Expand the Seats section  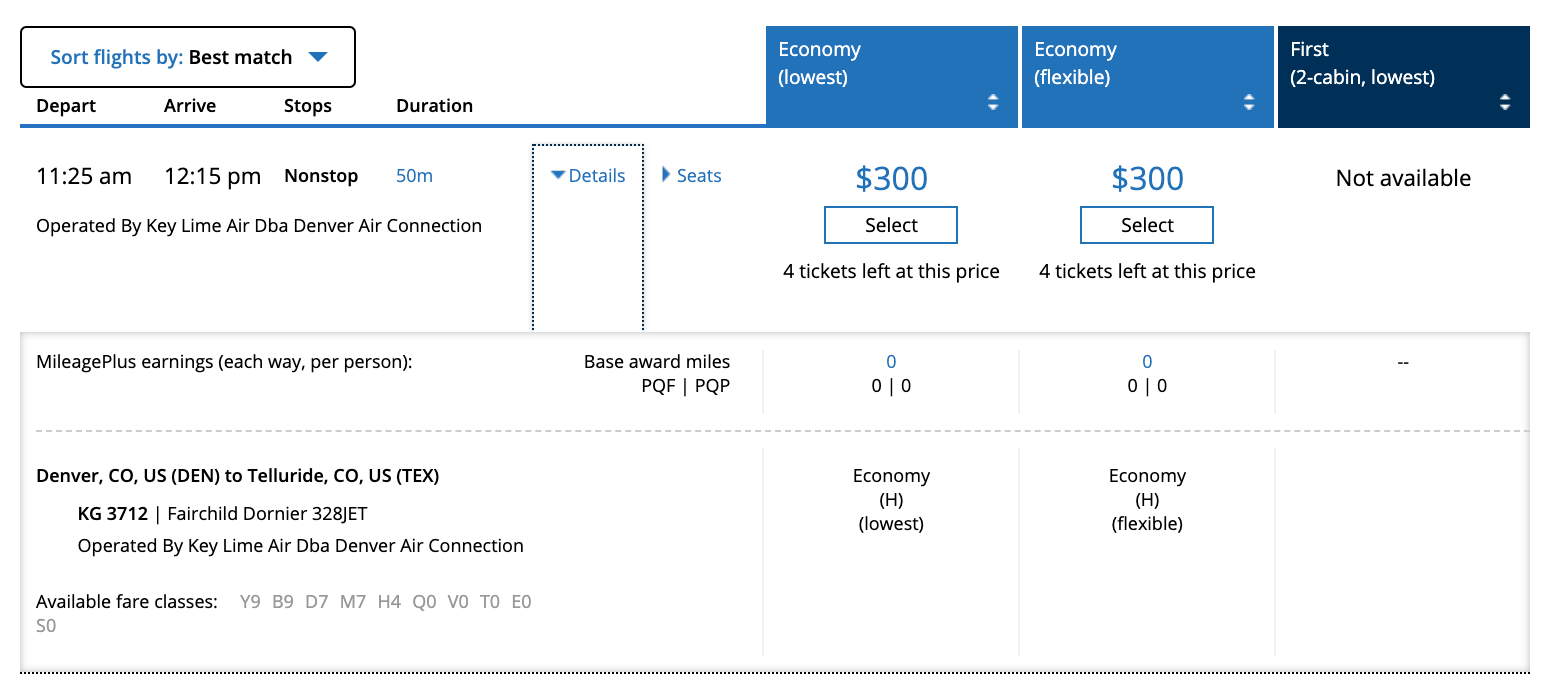pyautogui.click(x=692, y=176)
